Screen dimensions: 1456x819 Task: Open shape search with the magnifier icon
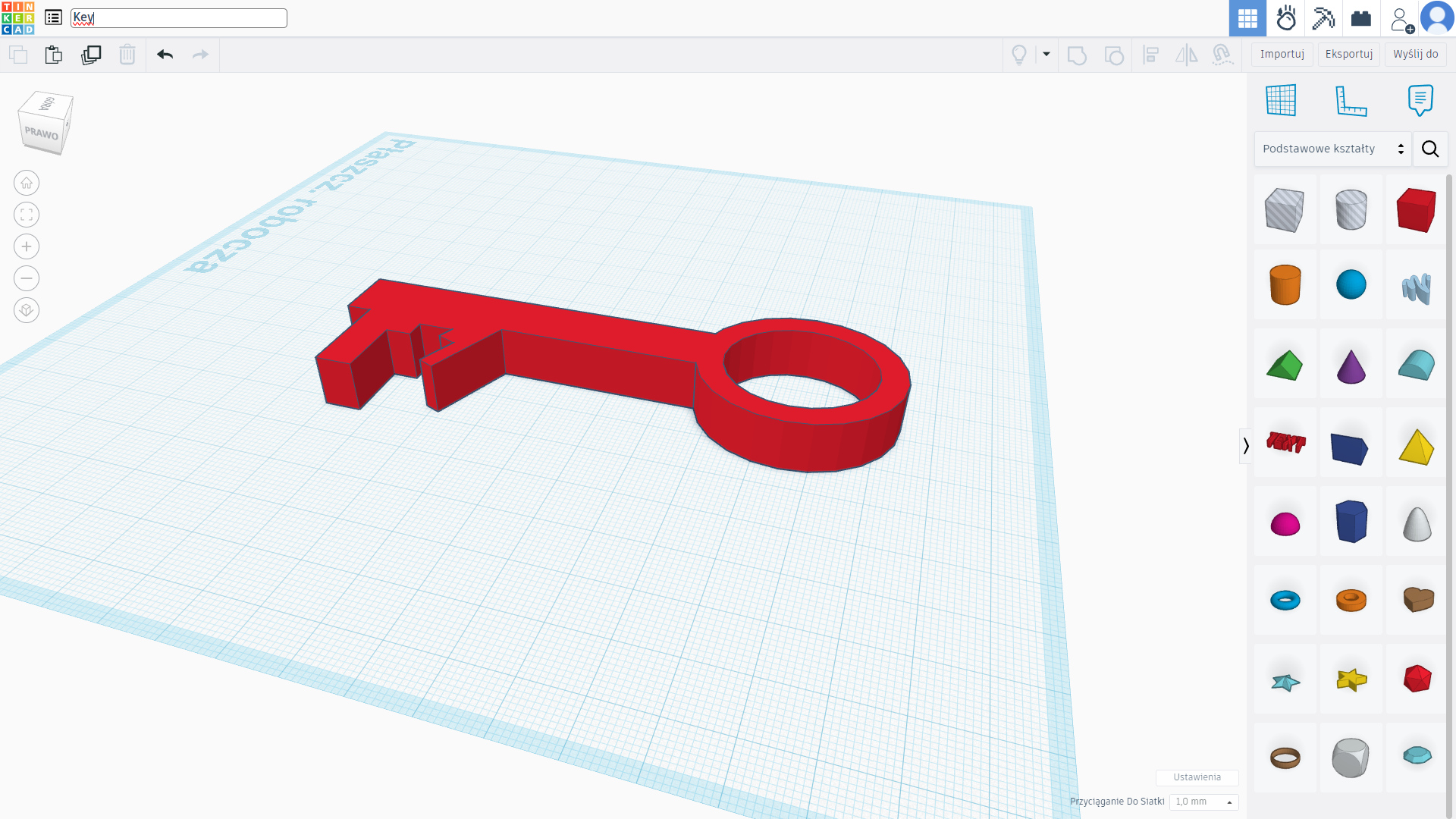(1430, 149)
